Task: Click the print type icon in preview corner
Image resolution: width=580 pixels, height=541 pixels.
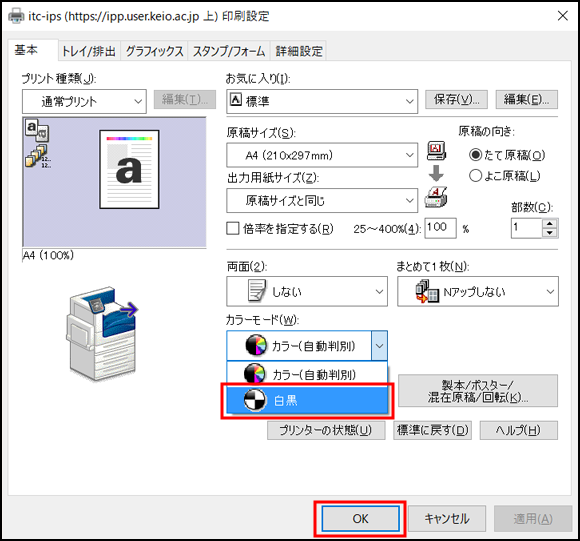Action: [37, 130]
